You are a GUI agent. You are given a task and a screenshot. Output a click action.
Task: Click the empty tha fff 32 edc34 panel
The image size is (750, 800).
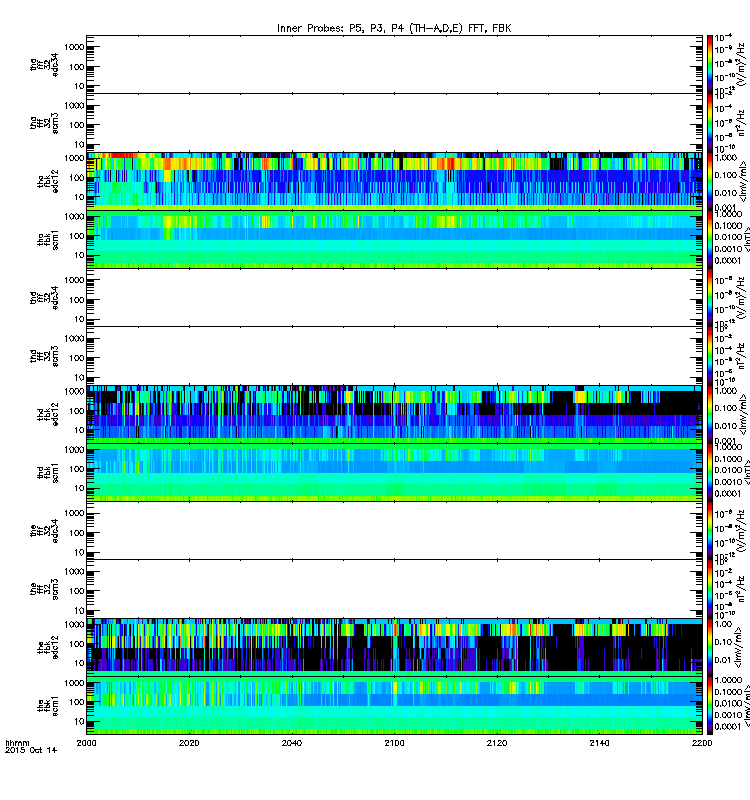click(x=394, y=64)
